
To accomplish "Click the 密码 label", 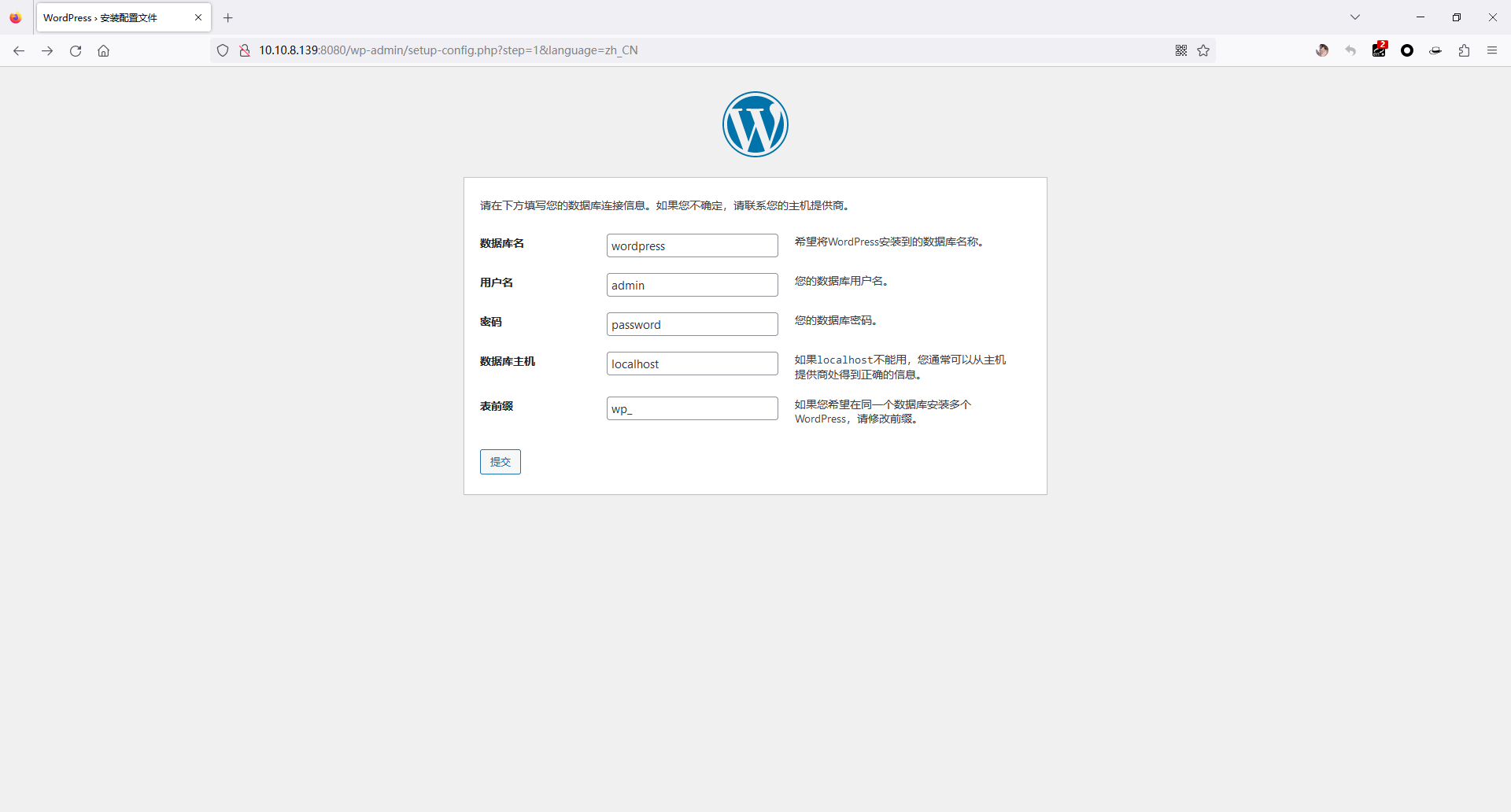I will pos(491,322).
